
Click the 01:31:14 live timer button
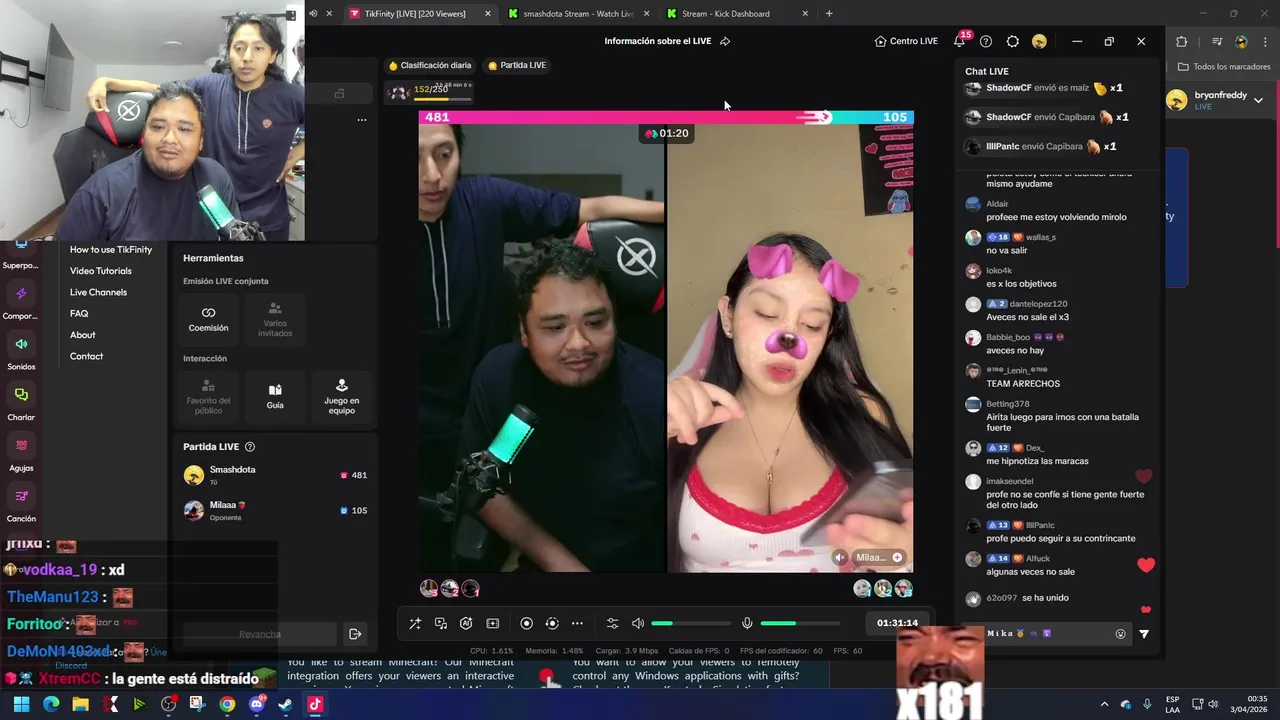point(897,623)
